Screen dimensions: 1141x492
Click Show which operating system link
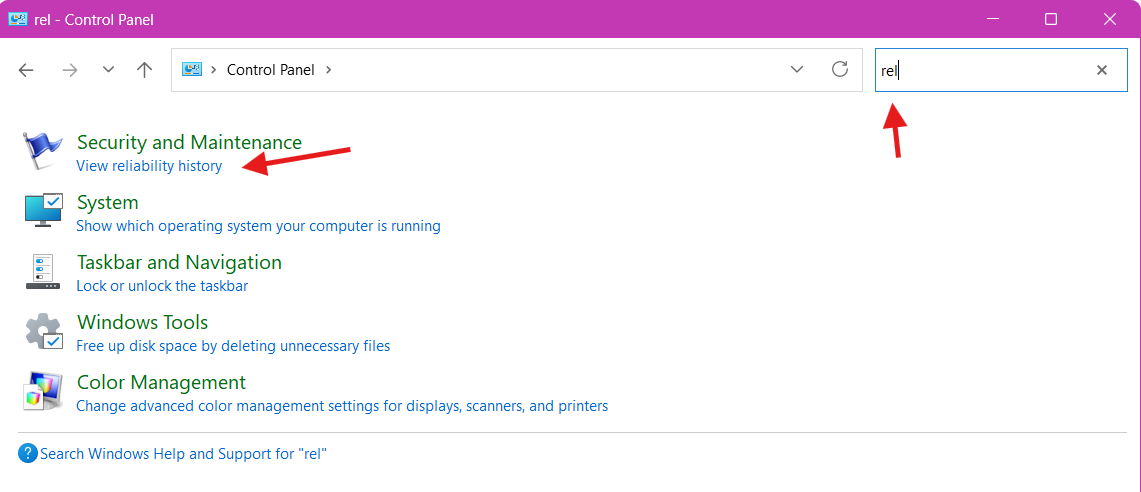tap(258, 226)
